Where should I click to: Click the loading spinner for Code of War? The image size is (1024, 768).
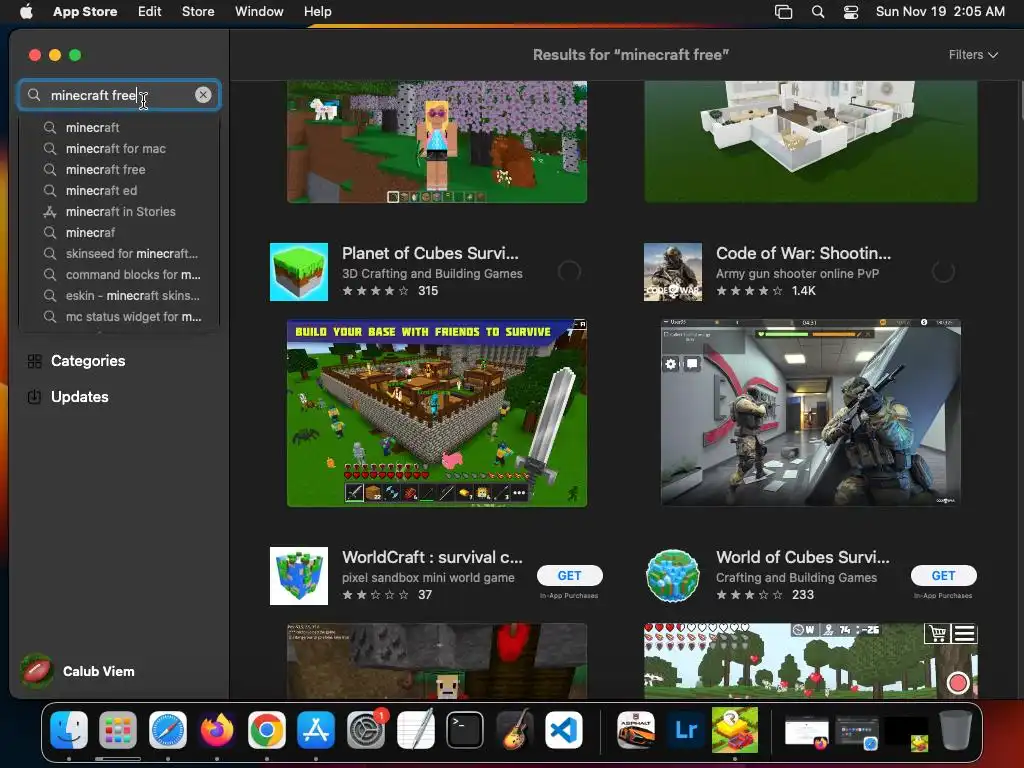[943, 271]
